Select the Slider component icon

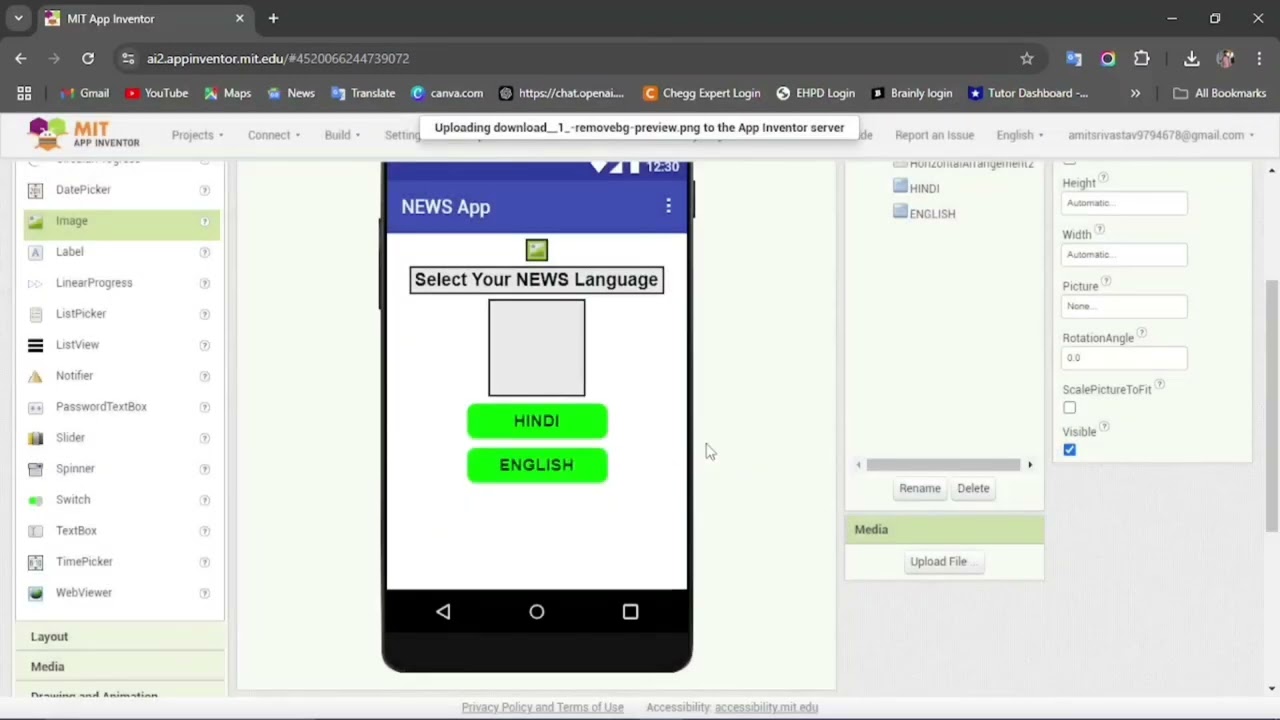(36, 438)
